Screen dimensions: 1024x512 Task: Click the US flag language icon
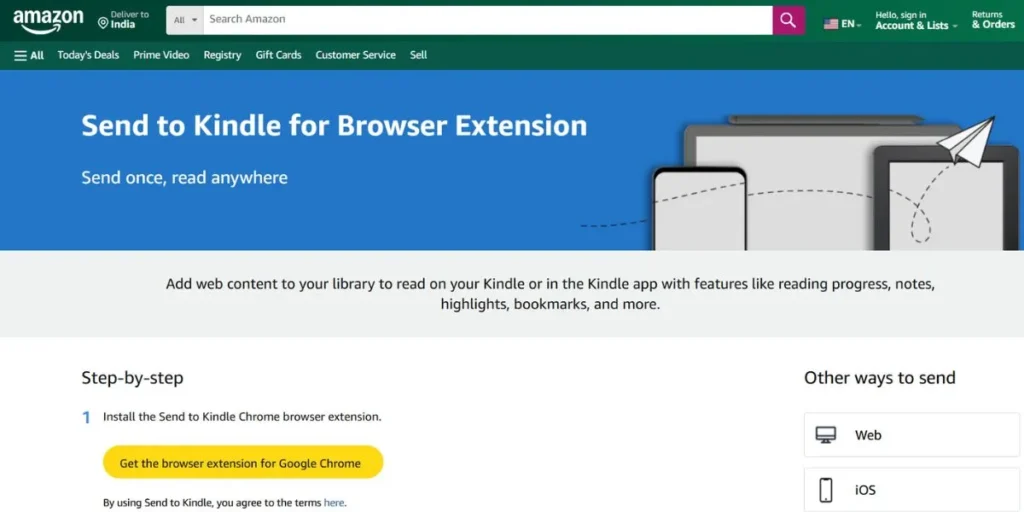(x=831, y=24)
